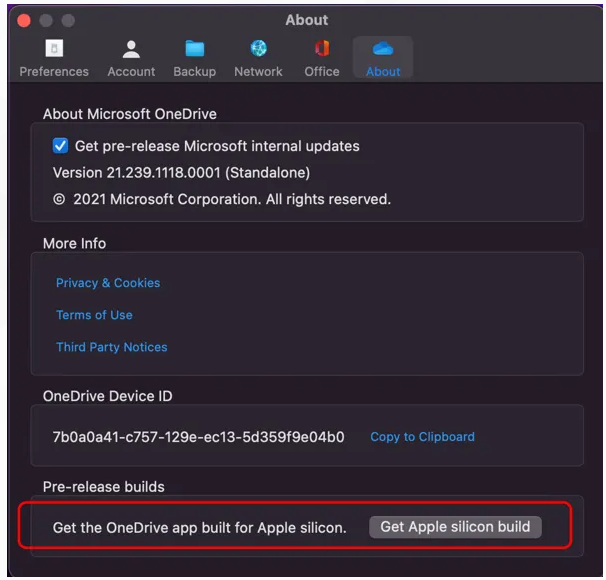Click Get Apple silicon build button
606x580 pixels.
coord(455,527)
